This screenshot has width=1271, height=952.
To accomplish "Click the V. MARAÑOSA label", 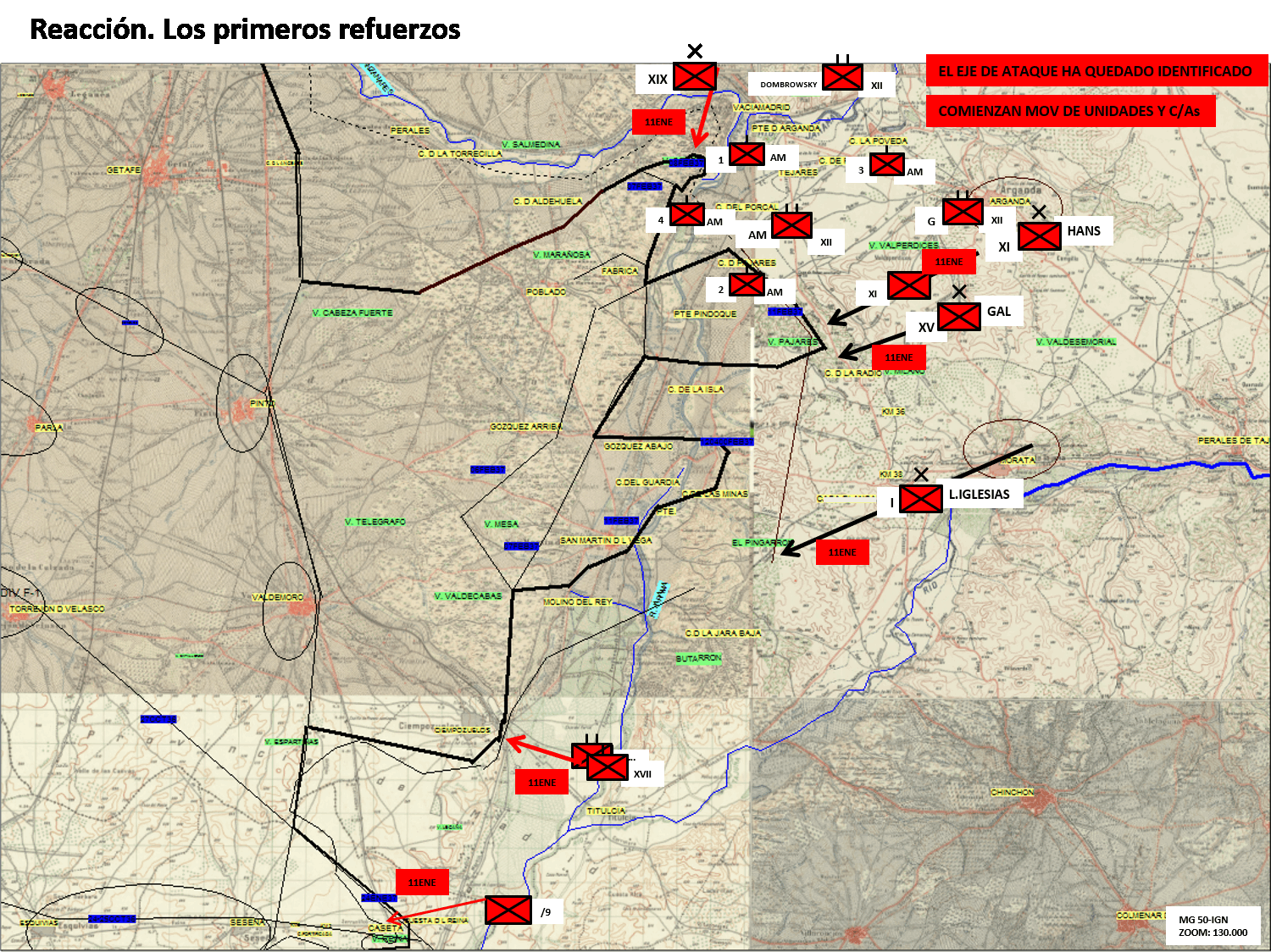I will click(x=562, y=254).
